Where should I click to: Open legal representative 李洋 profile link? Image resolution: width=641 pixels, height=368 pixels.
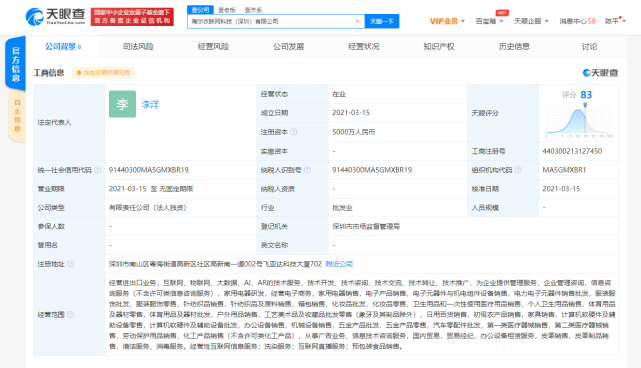coord(150,105)
